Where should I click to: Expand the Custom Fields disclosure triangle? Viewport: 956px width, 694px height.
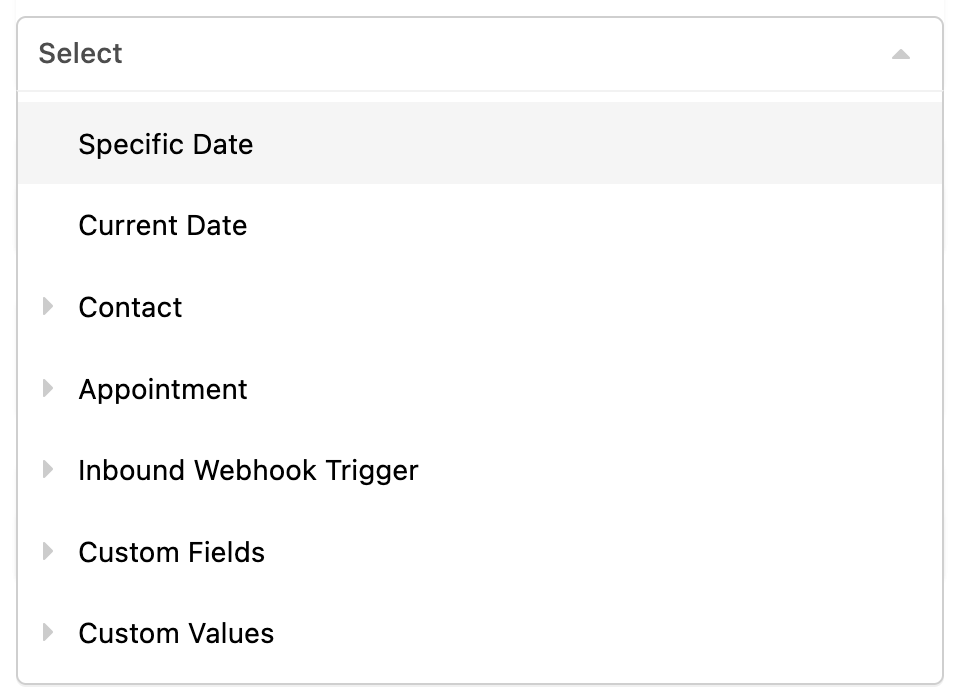(x=48, y=551)
